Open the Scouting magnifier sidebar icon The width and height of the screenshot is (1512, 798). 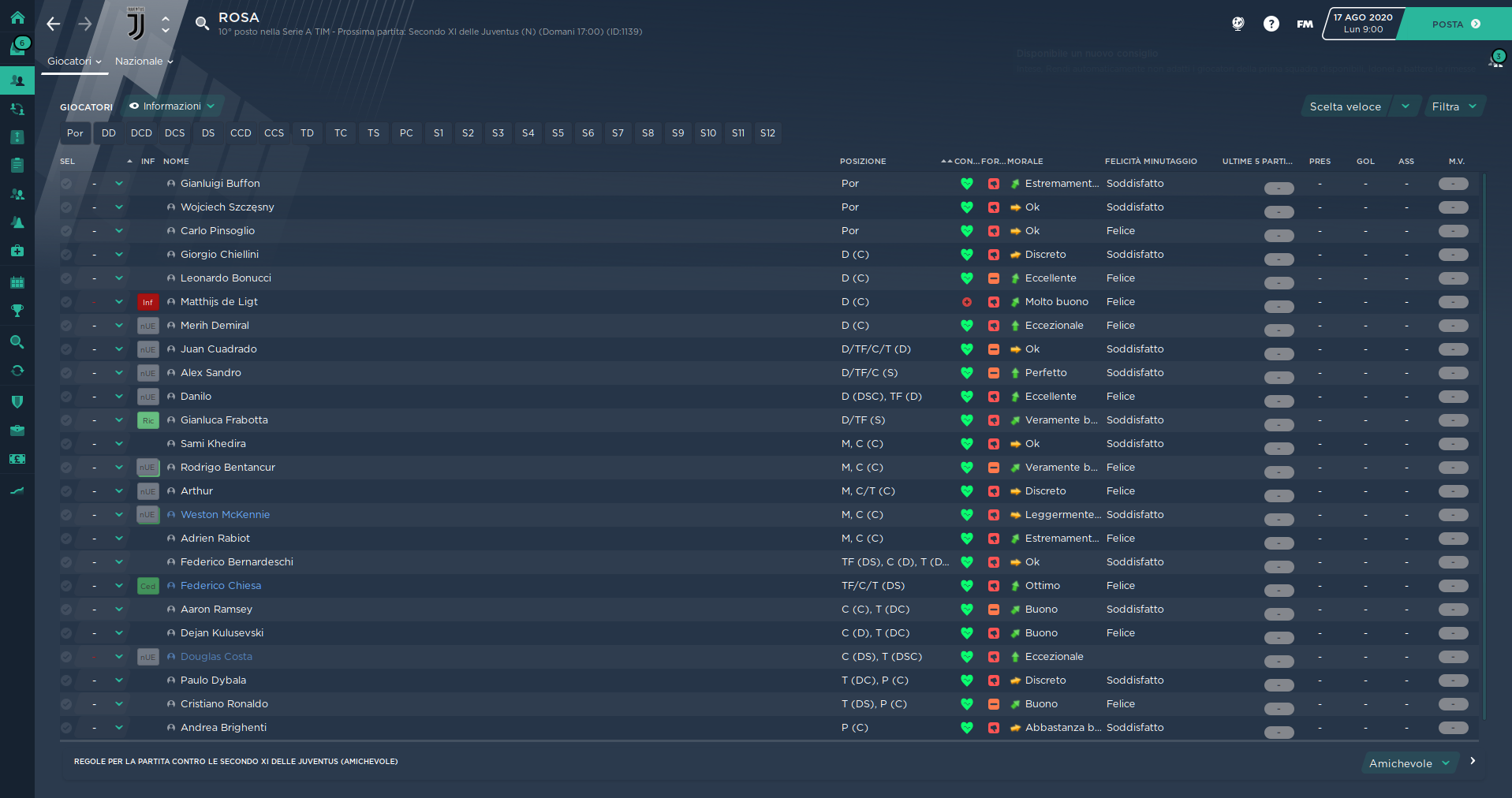(x=17, y=342)
